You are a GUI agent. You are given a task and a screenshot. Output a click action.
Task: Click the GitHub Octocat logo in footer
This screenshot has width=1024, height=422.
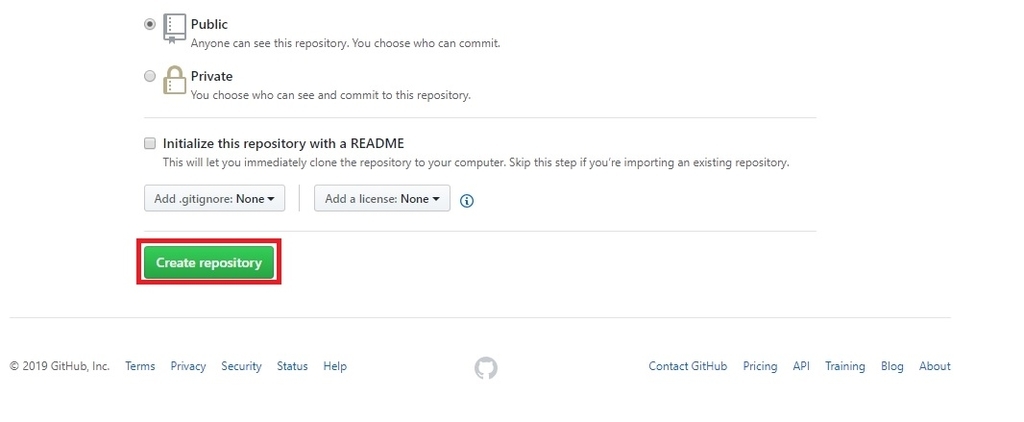(x=485, y=368)
